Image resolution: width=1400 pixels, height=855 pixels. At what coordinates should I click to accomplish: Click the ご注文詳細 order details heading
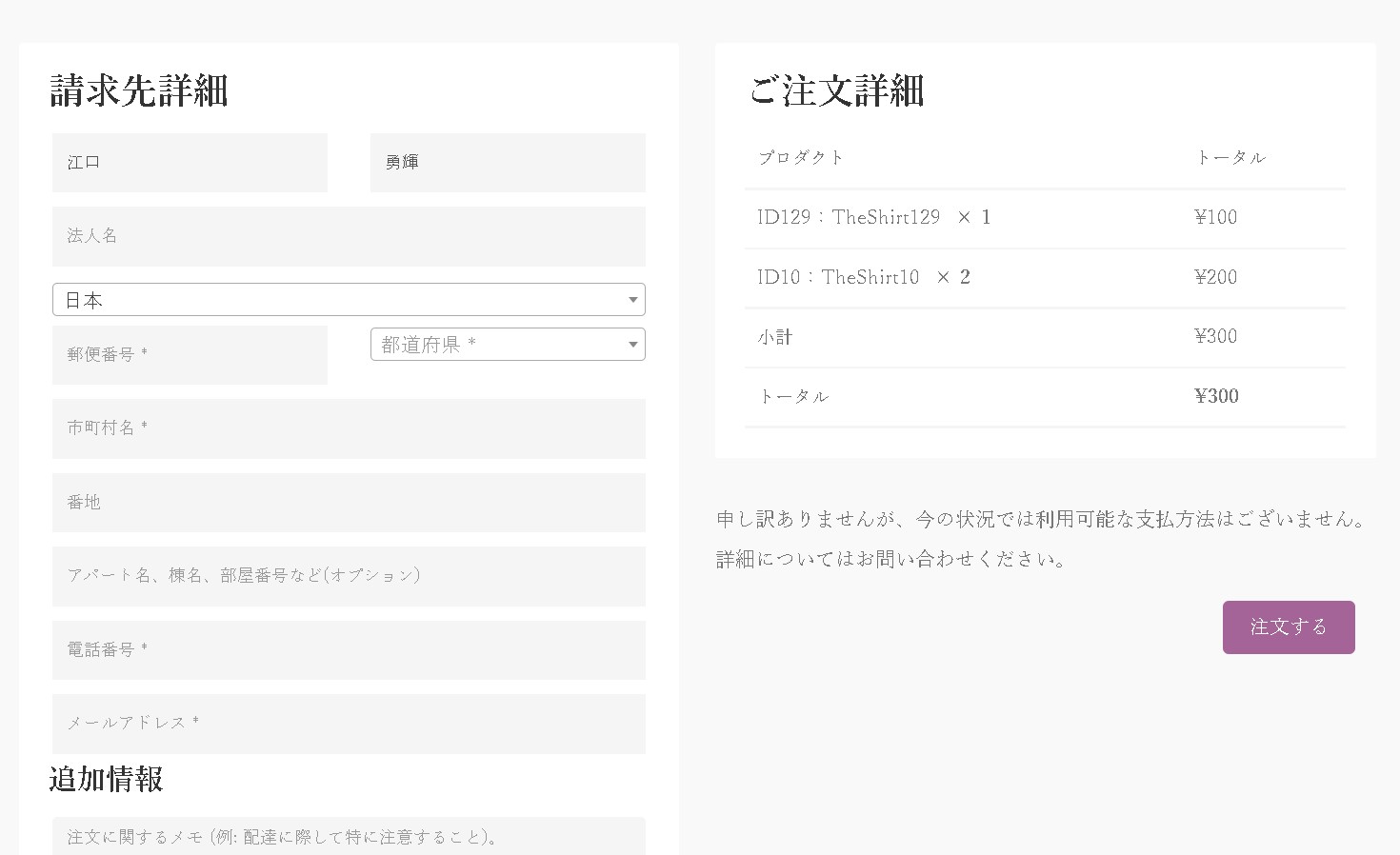836,91
